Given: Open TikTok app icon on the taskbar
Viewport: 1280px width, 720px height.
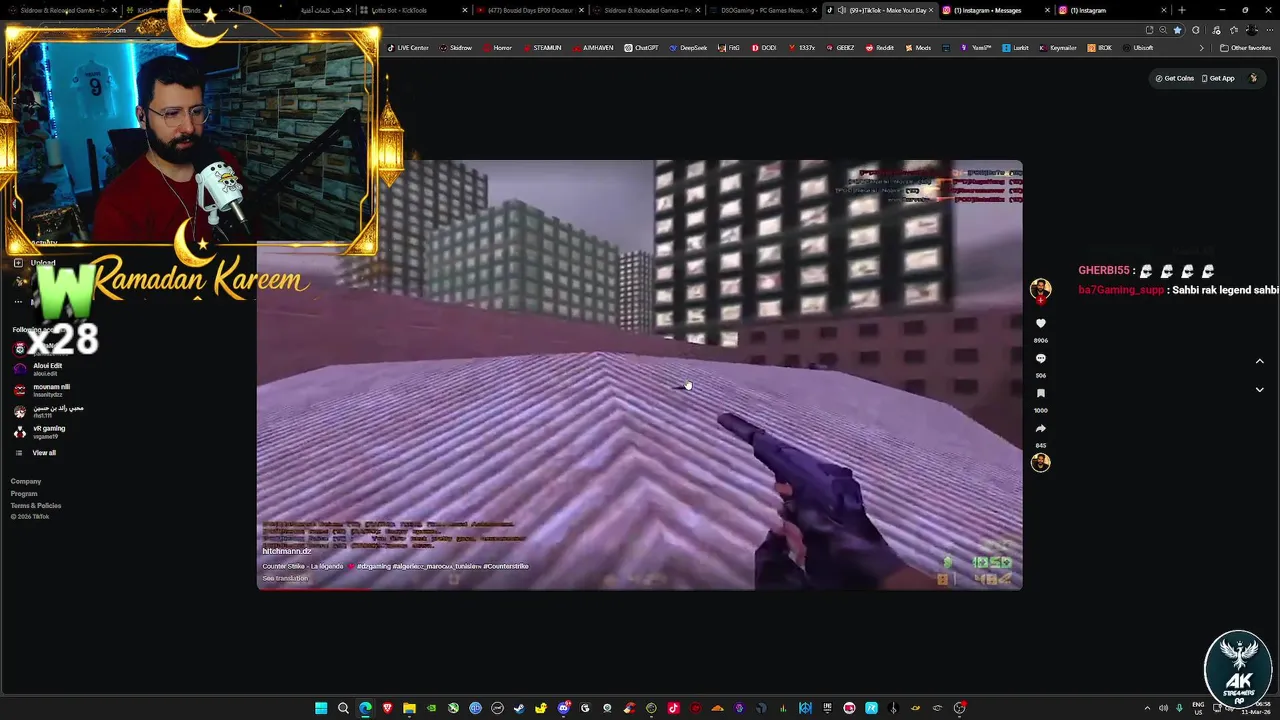Looking at the screenshot, I should 673,708.
